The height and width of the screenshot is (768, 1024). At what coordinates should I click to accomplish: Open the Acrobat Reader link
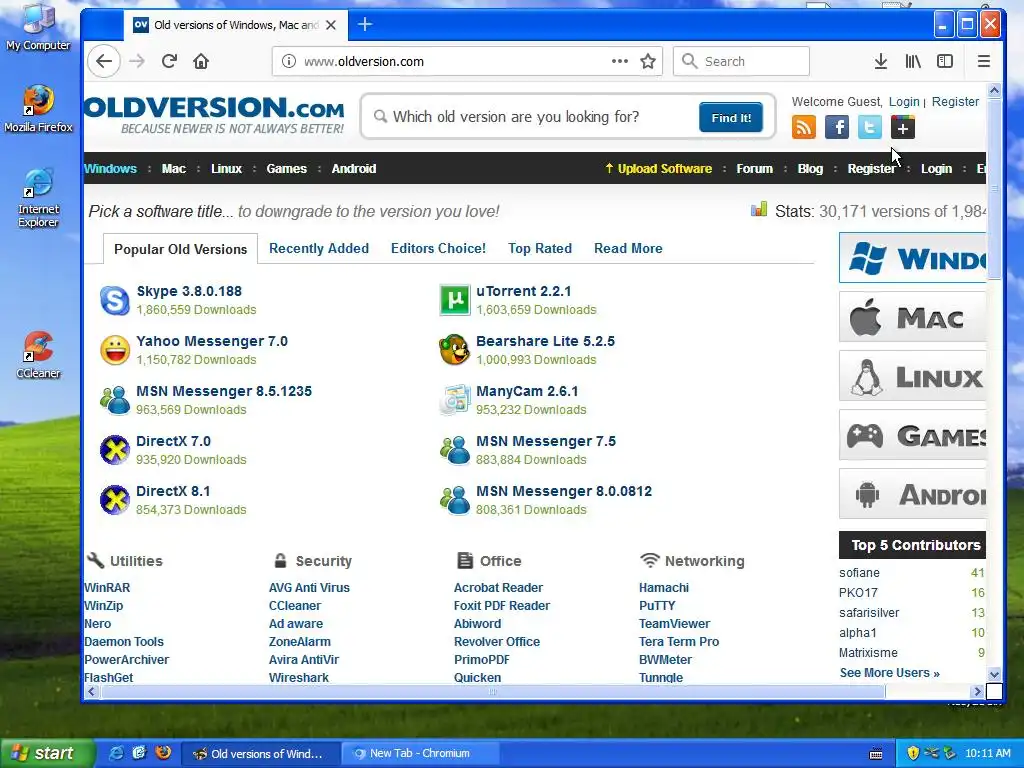pyautogui.click(x=498, y=588)
